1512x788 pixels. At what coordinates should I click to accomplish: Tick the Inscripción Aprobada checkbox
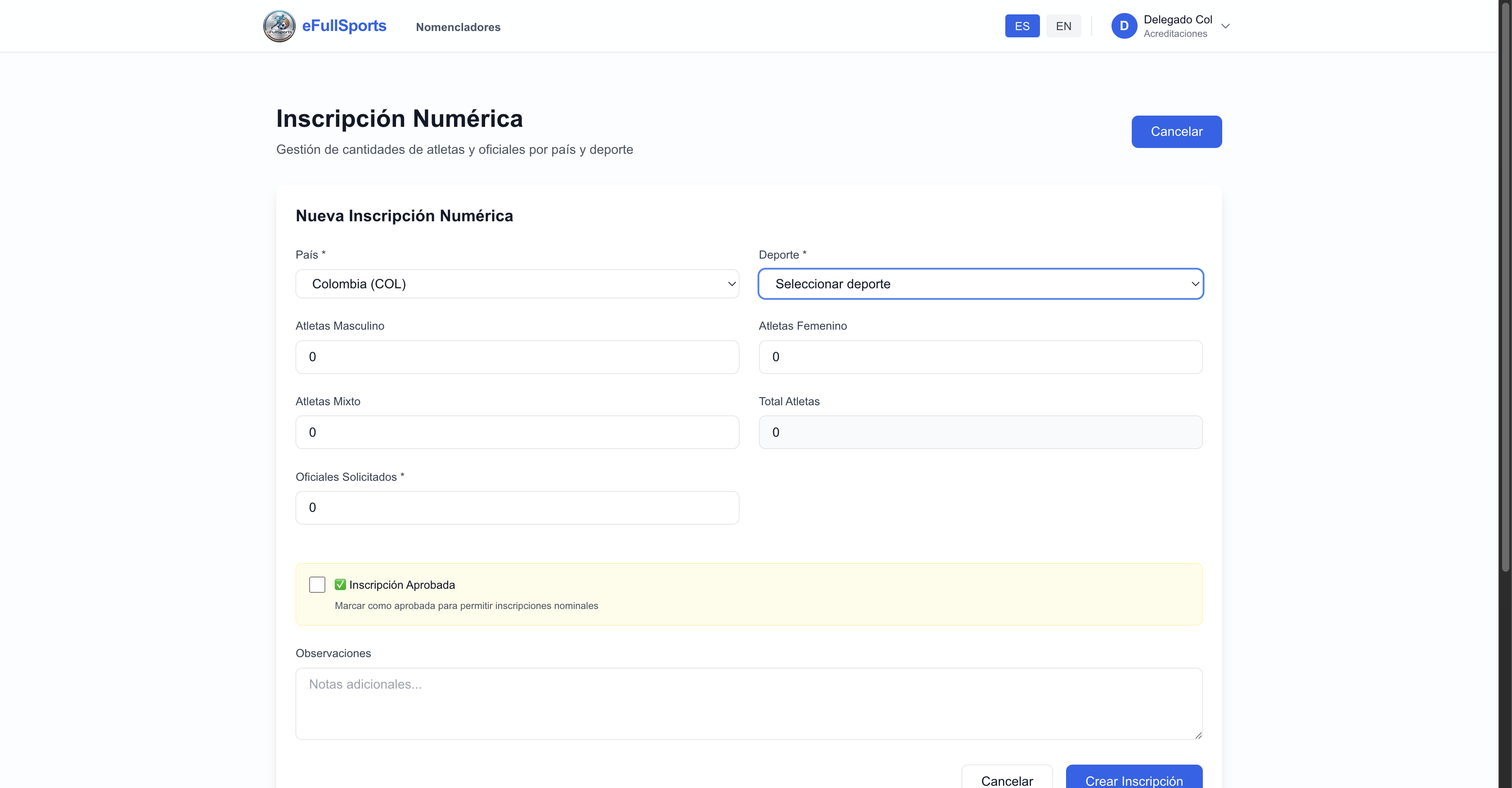pos(317,584)
